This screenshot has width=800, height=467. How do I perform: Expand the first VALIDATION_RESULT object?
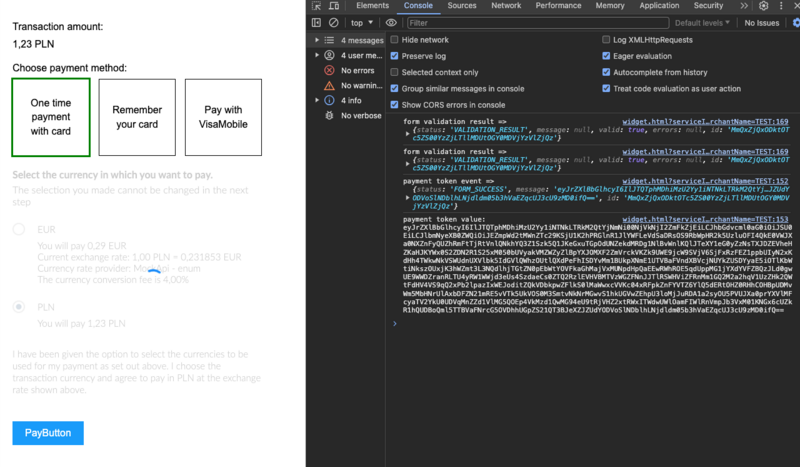click(408, 134)
